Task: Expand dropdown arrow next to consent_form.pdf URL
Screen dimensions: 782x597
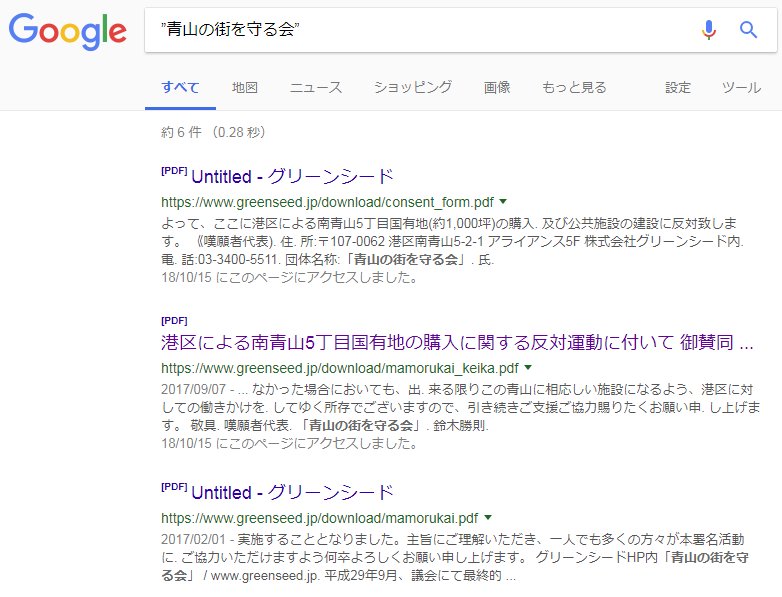Action: click(x=503, y=201)
